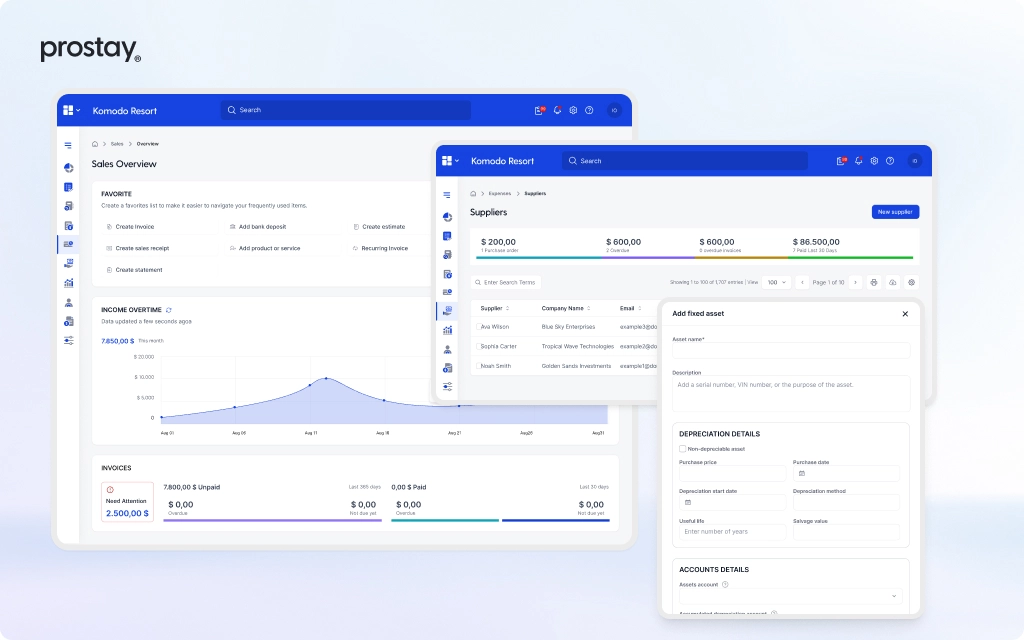Click calendar icon in Purchase date field
The width and height of the screenshot is (1024, 640).
click(x=802, y=473)
